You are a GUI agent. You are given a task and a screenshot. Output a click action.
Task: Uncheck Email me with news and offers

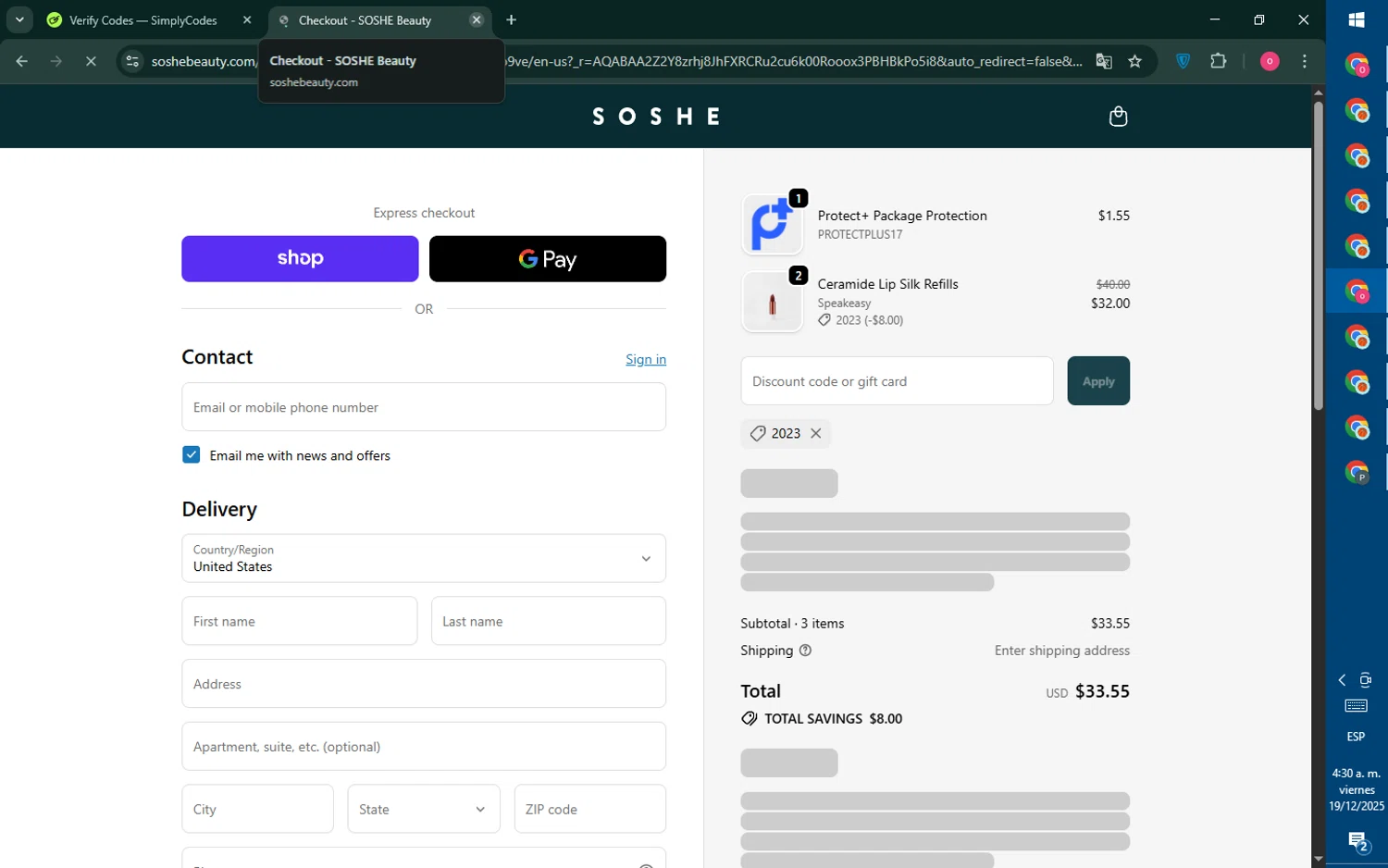[192, 454]
